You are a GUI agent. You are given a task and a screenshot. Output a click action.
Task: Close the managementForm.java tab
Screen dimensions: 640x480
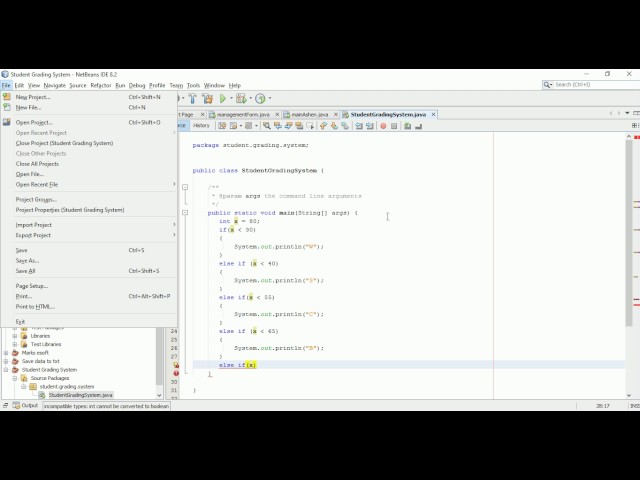pyautogui.click(x=277, y=114)
